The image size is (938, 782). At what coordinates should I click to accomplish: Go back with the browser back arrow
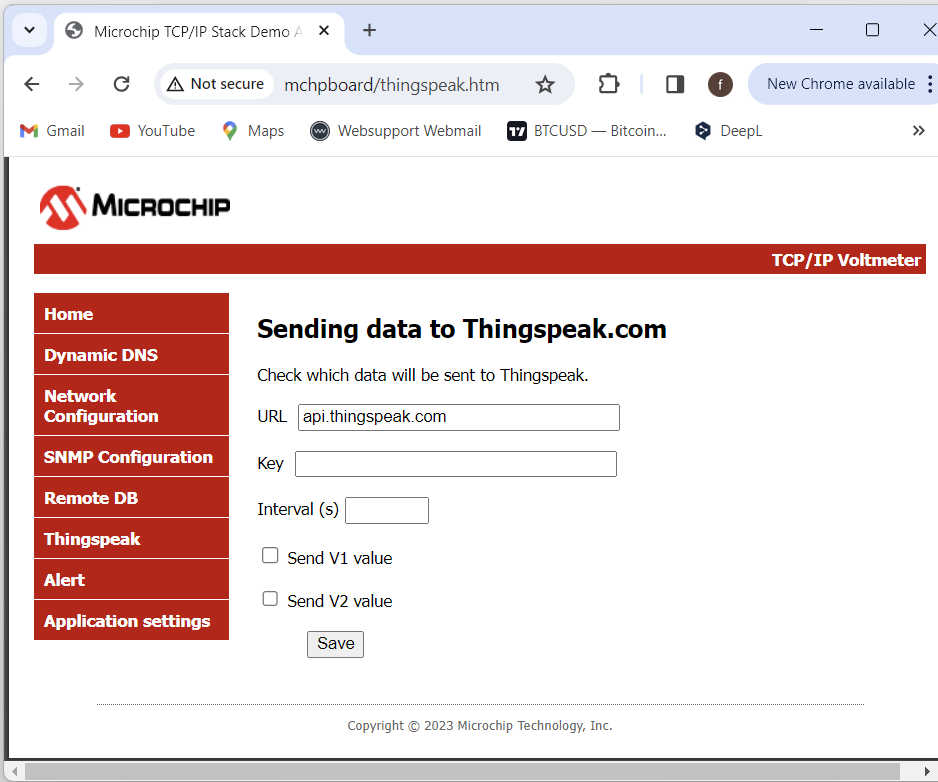coord(32,84)
